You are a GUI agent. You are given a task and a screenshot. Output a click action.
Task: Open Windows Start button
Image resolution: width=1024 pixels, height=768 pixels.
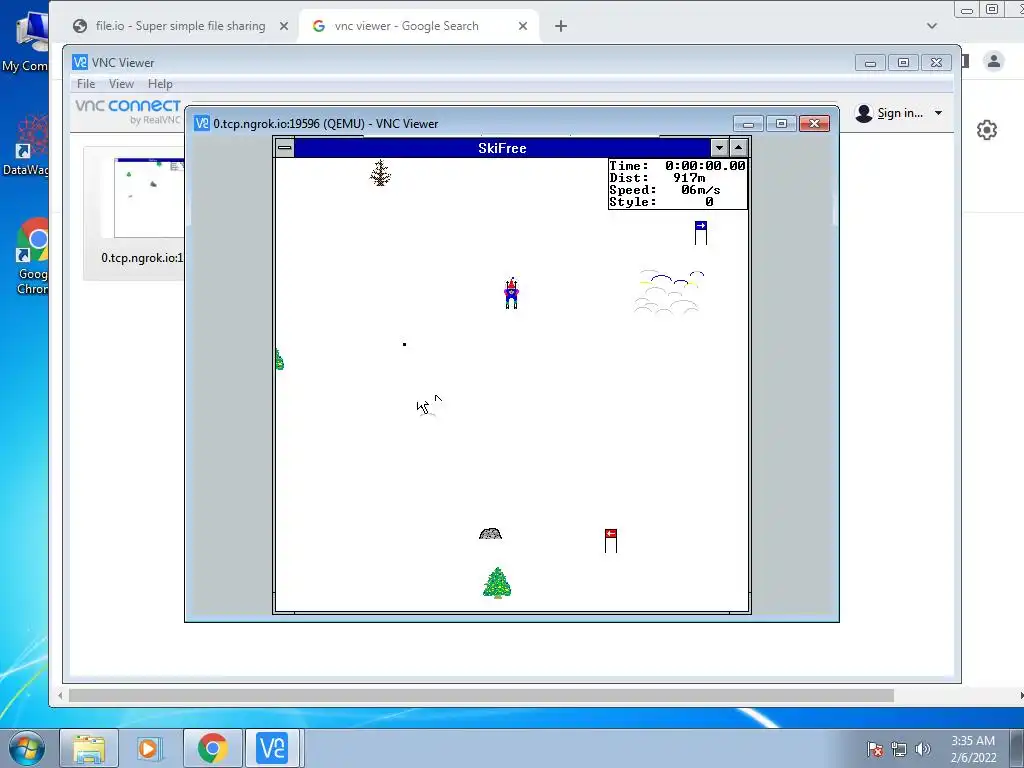[26, 748]
